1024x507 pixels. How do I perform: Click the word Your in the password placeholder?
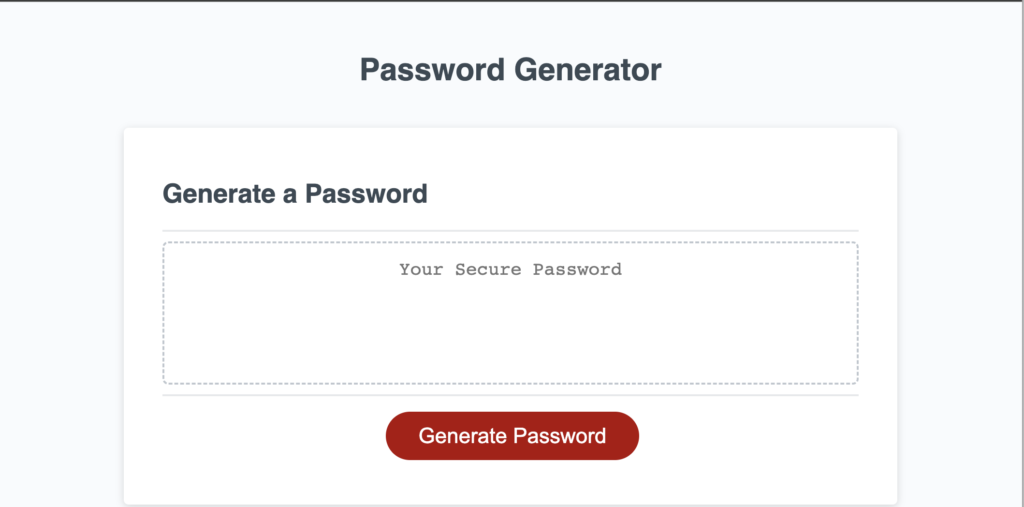[421, 269]
